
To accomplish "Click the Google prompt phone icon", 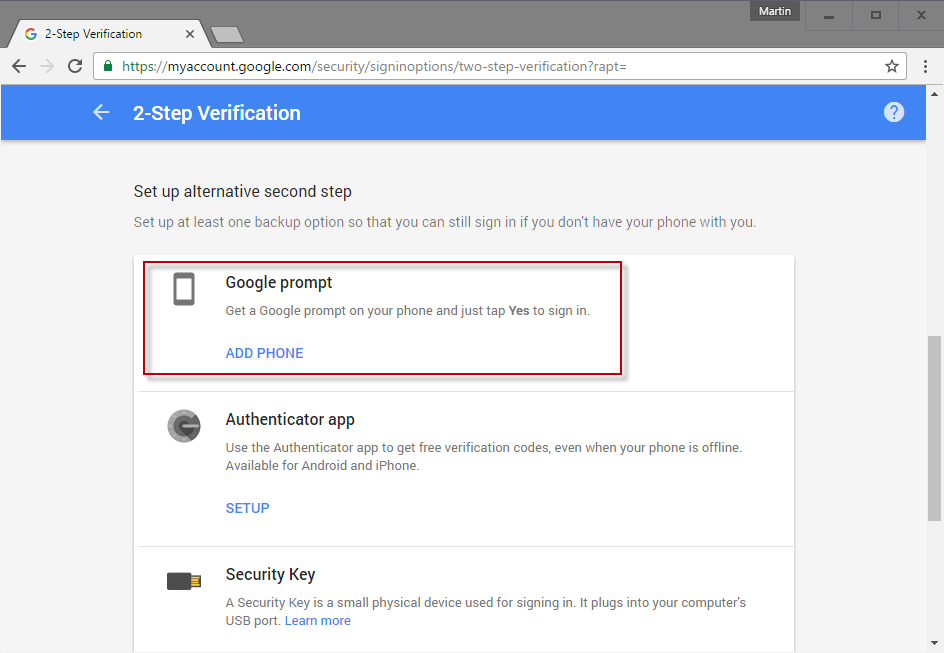I will [x=184, y=289].
